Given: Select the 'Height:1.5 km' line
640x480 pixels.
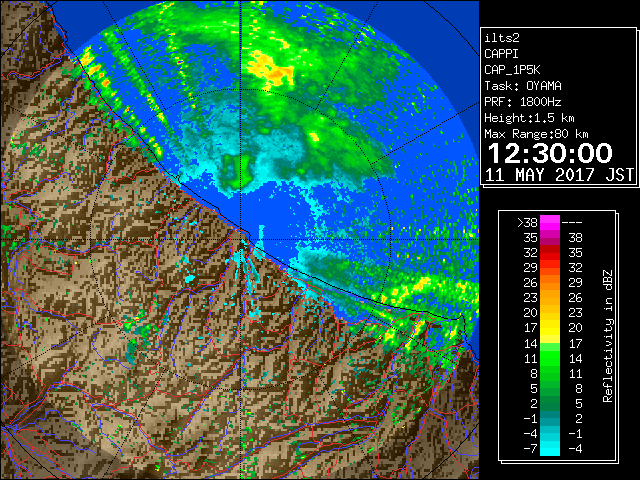Looking at the screenshot, I should 529,118.
